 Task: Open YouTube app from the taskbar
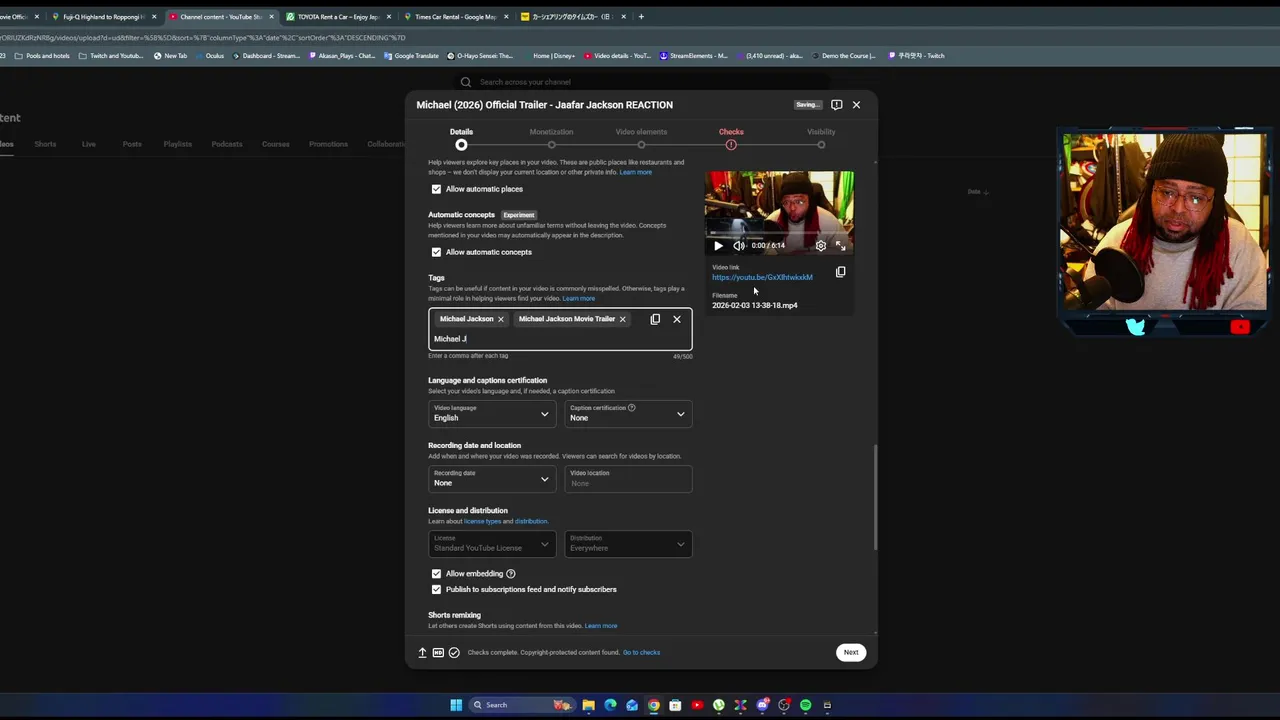coord(697,705)
